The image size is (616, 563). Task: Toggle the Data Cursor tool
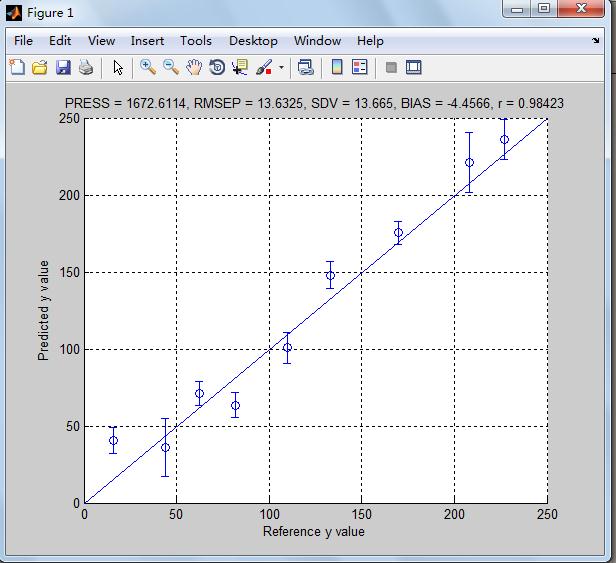(239, 68)
